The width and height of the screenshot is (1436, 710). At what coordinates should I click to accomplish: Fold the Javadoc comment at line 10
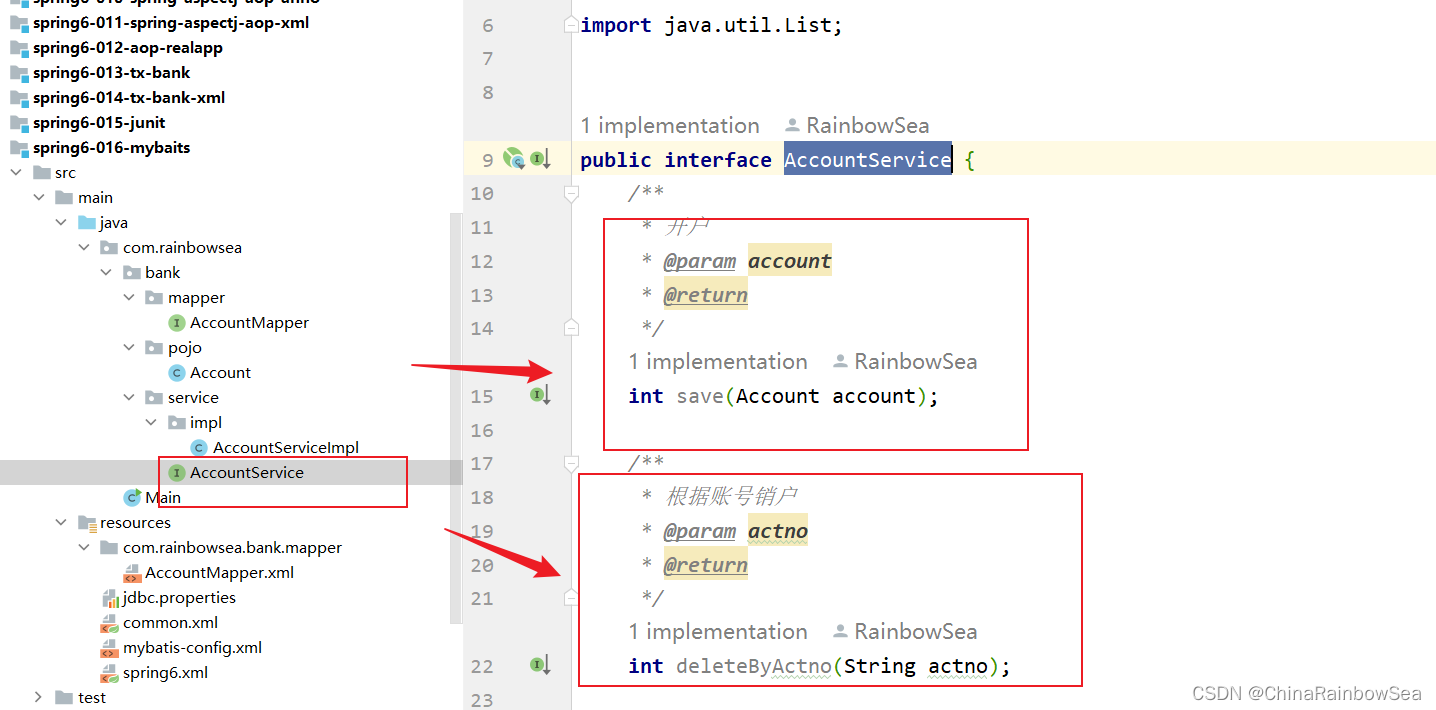(571, 193)
